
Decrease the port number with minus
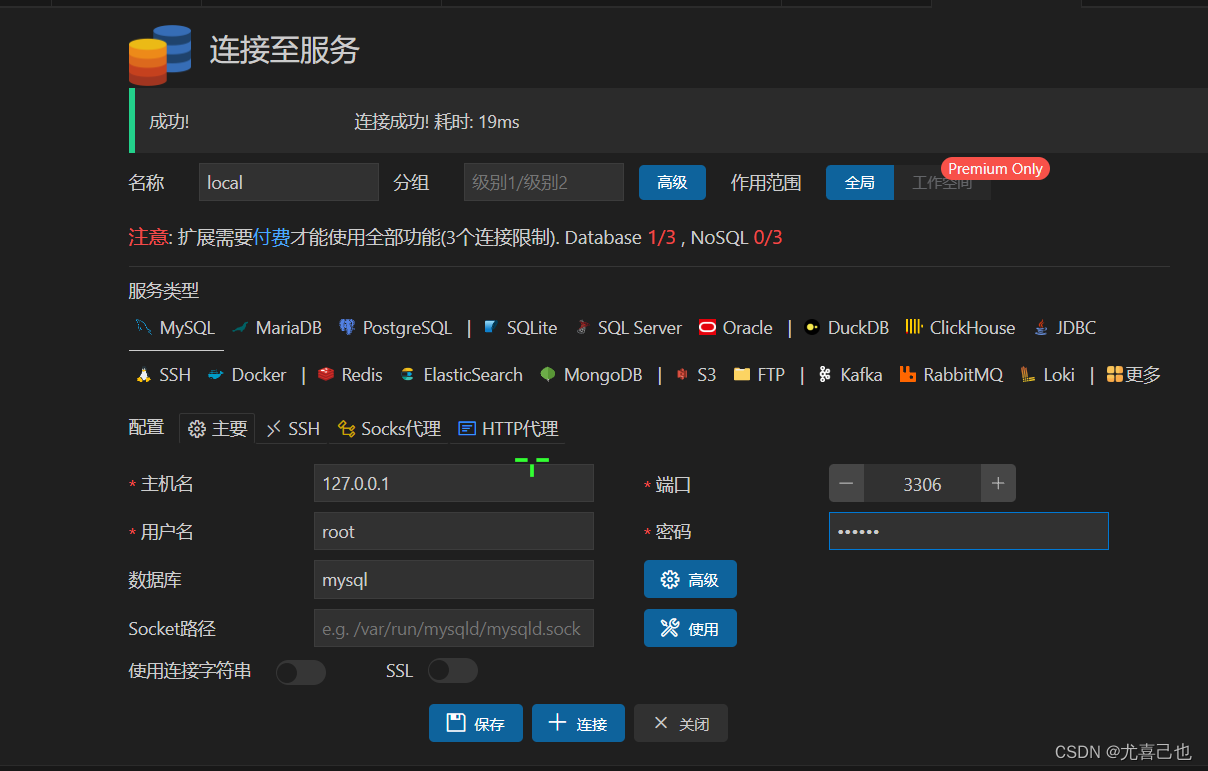tap(846, 484)
